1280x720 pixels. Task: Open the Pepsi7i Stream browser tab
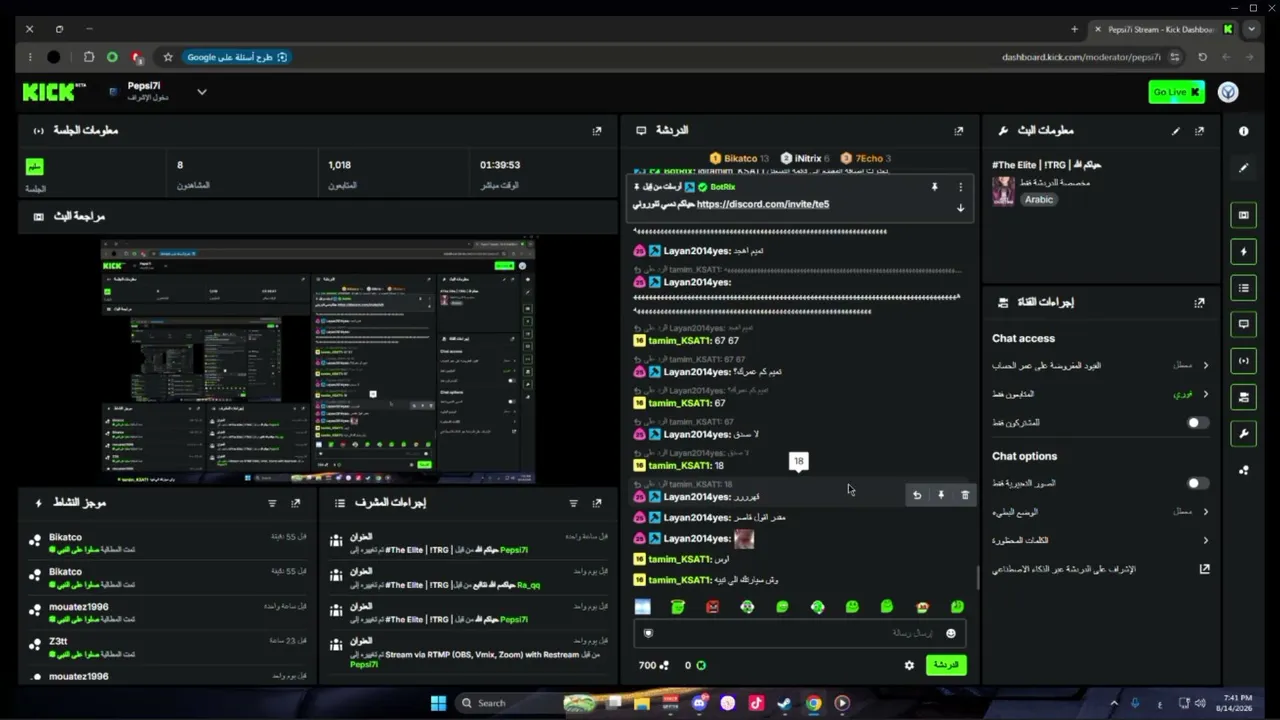tap(1163, 29)
